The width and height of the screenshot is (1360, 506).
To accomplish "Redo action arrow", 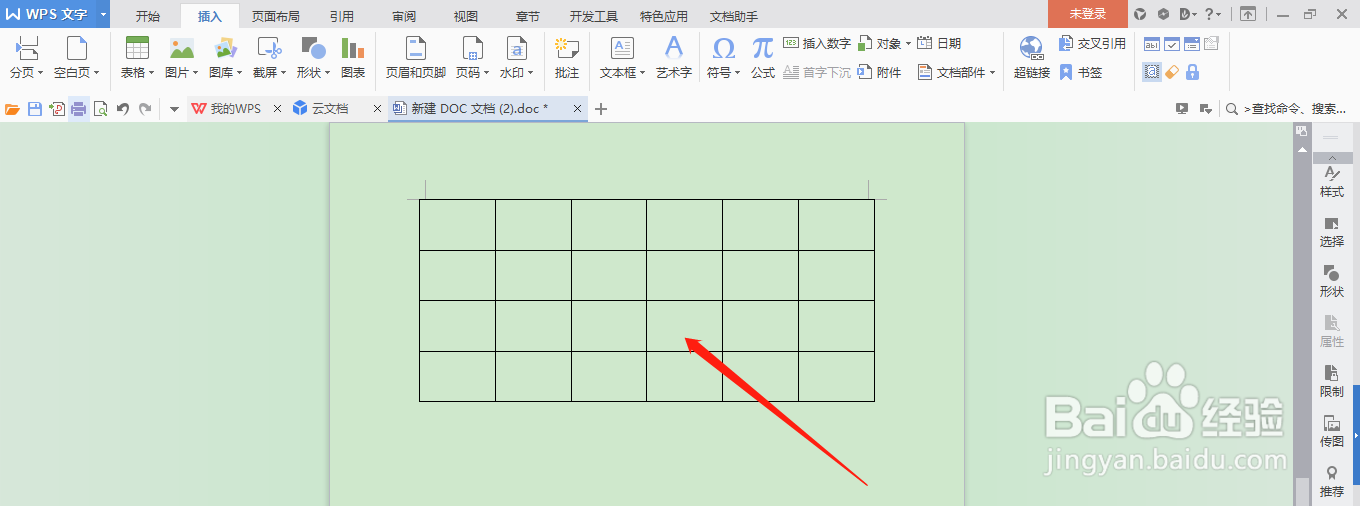I will [145, 109].
